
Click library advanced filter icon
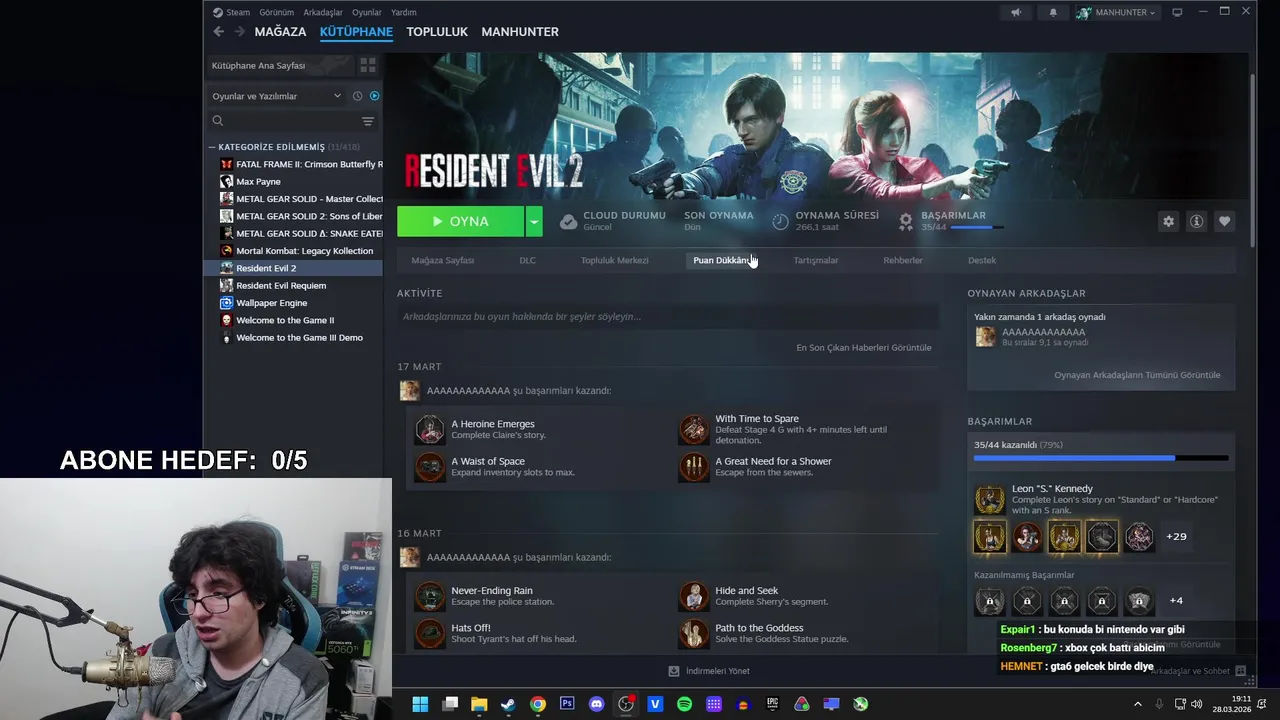pyautogui.click(x=368, y=121)
